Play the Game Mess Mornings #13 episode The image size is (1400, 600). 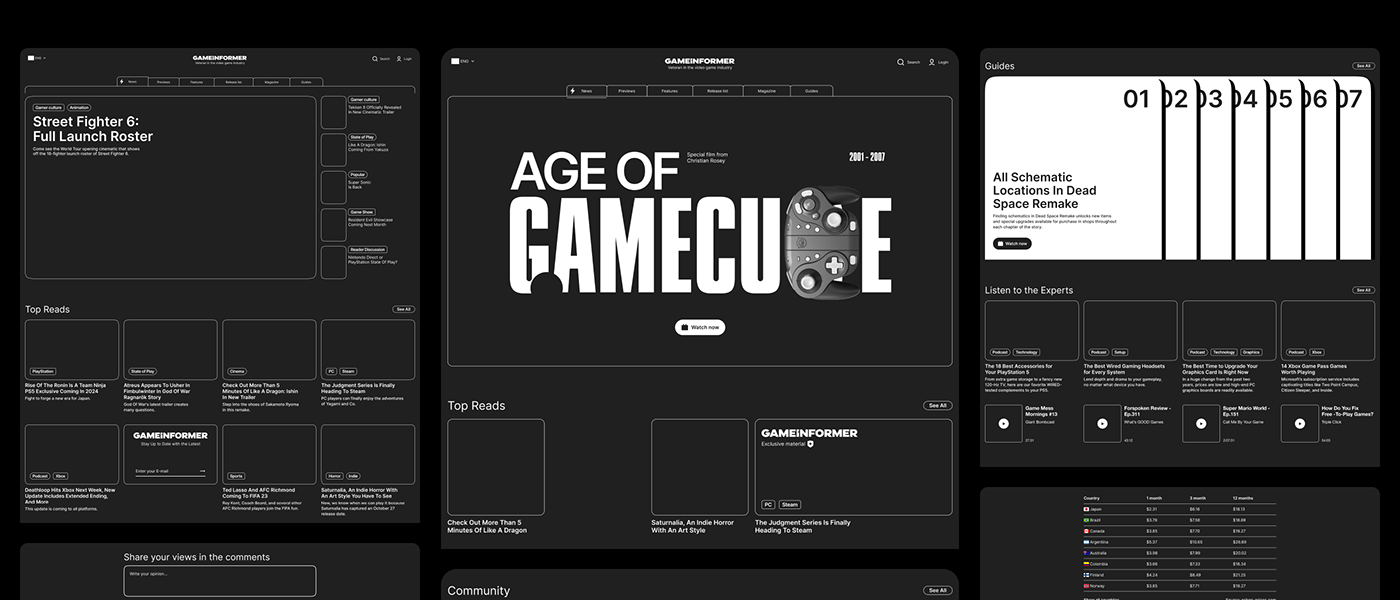point(1002,423)
